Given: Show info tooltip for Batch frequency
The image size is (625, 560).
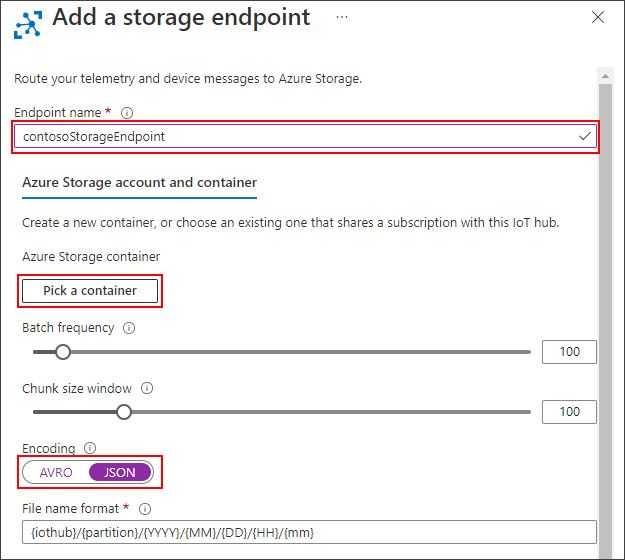Looking at the screenshot, I should click(x=129, y=328).
